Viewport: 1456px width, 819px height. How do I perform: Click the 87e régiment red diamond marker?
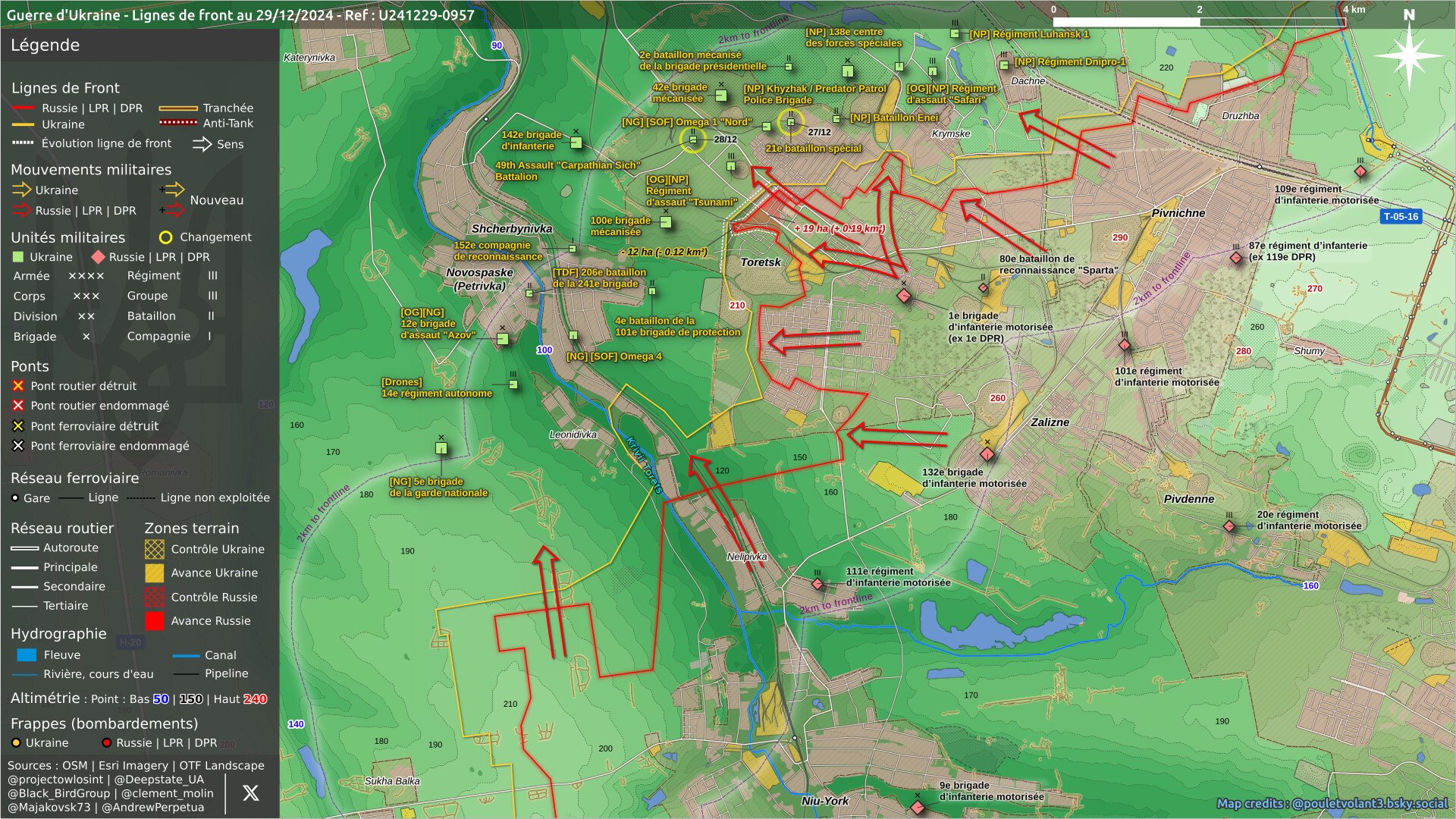click(1236, 258)
